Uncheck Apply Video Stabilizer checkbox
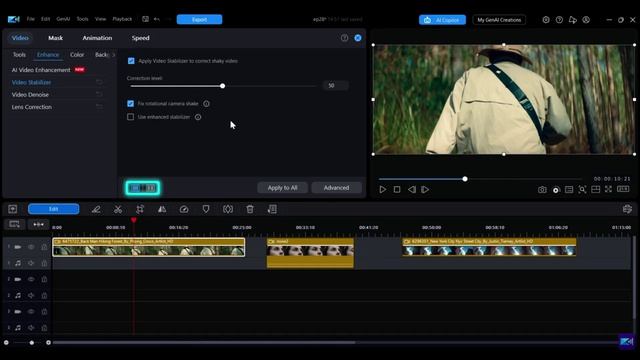640x360 pixels. (x=131, y=61)
